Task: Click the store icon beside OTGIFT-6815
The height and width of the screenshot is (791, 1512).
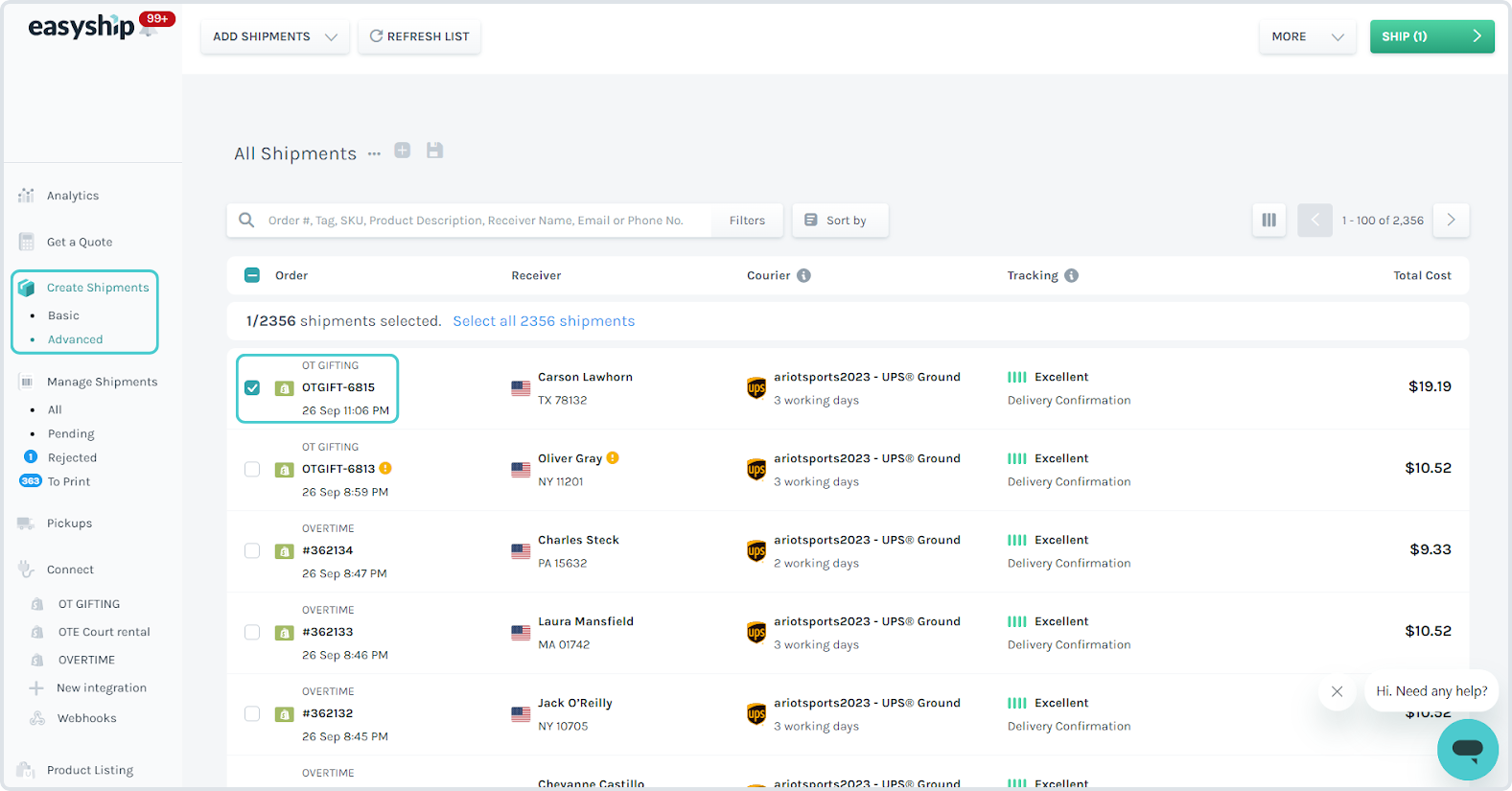Action: (x=284, y=388)
